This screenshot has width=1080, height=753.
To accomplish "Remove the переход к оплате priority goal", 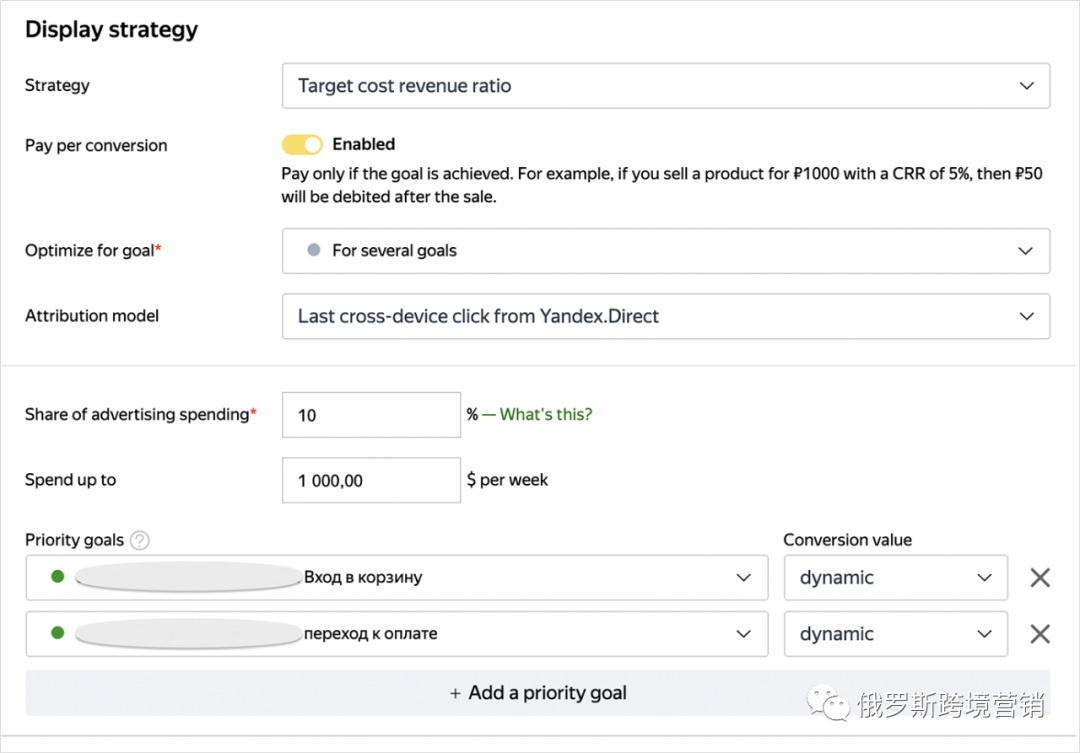I will pyautogui.click(x=1040, y=634).
